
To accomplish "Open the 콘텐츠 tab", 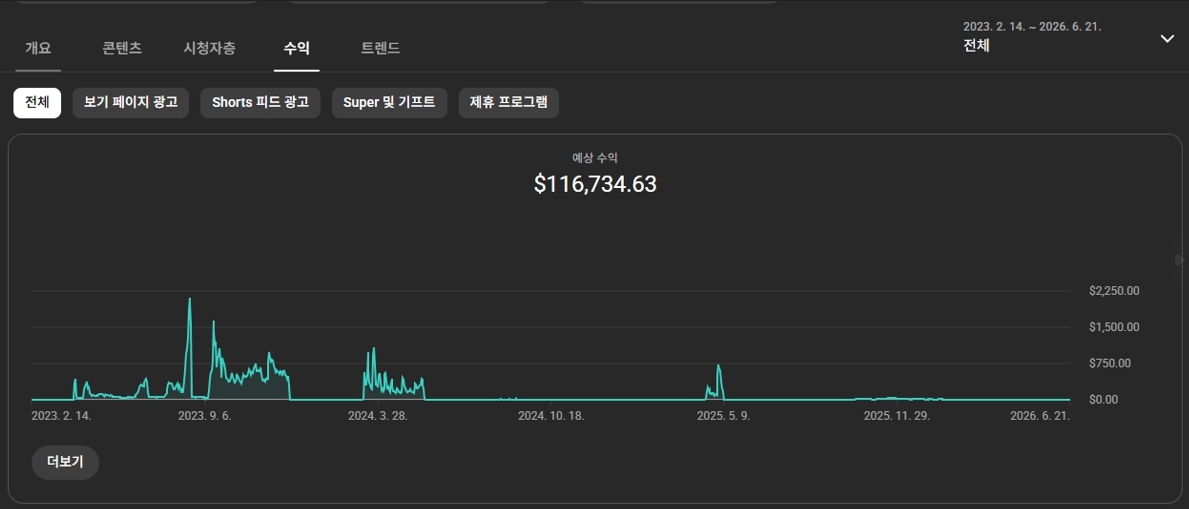I will pyautogui.click(x=122, y=49).
